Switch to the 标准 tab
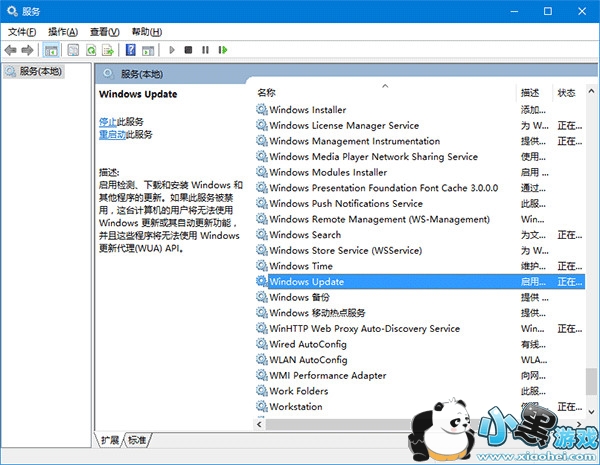Viewport: 600px width, 465px height. 137,440
